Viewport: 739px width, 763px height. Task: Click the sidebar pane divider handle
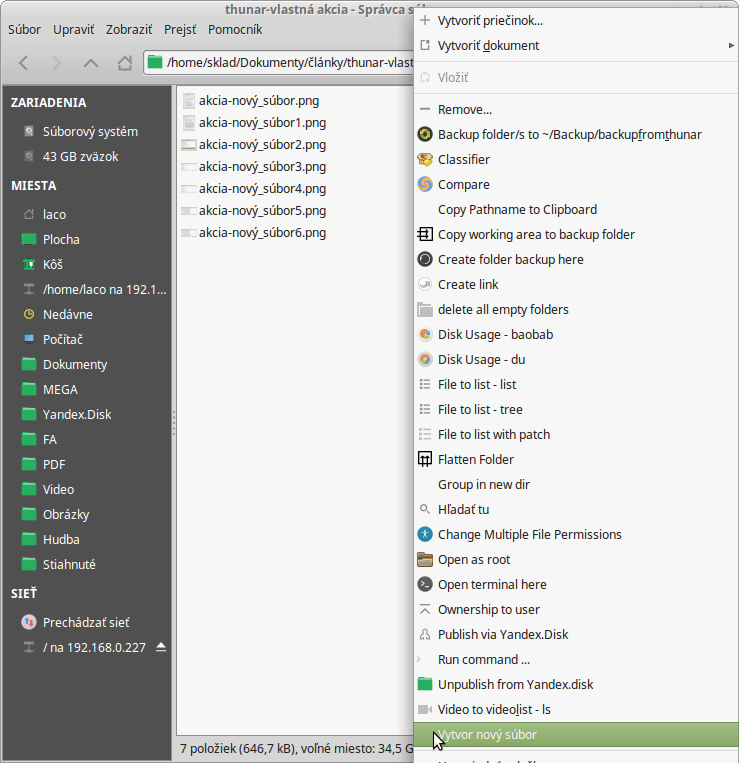[x=174, y=422]
